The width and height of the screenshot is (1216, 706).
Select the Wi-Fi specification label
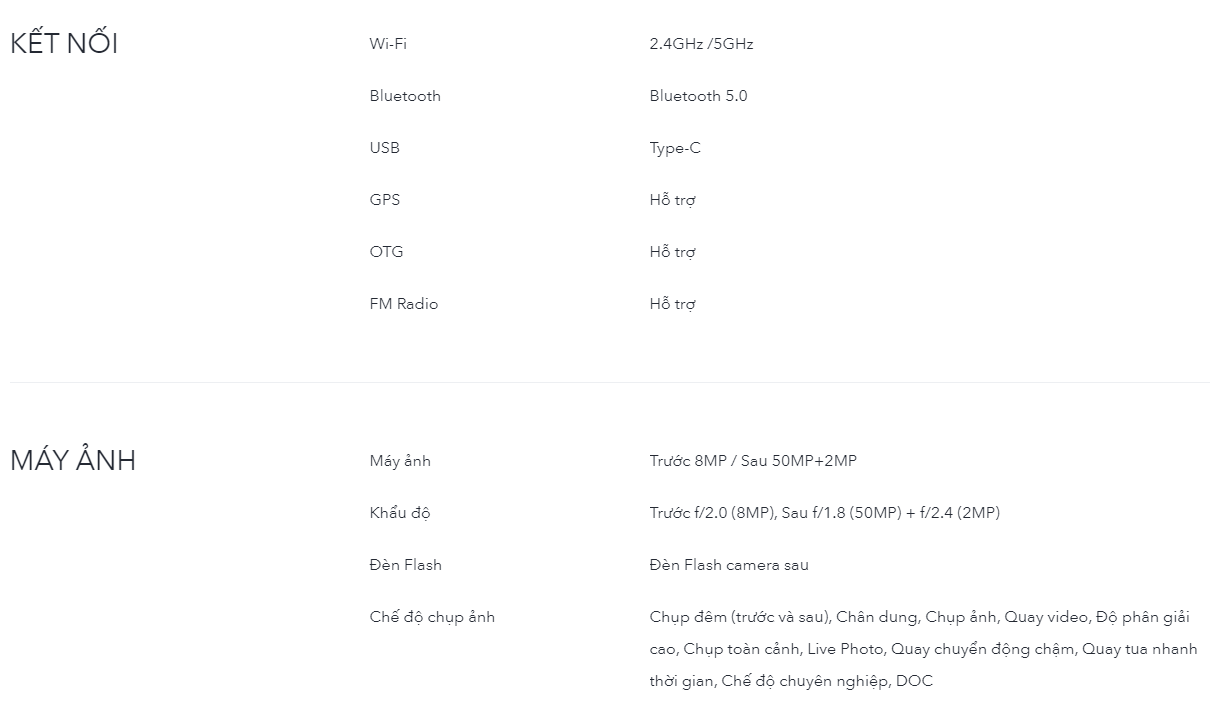388,44
